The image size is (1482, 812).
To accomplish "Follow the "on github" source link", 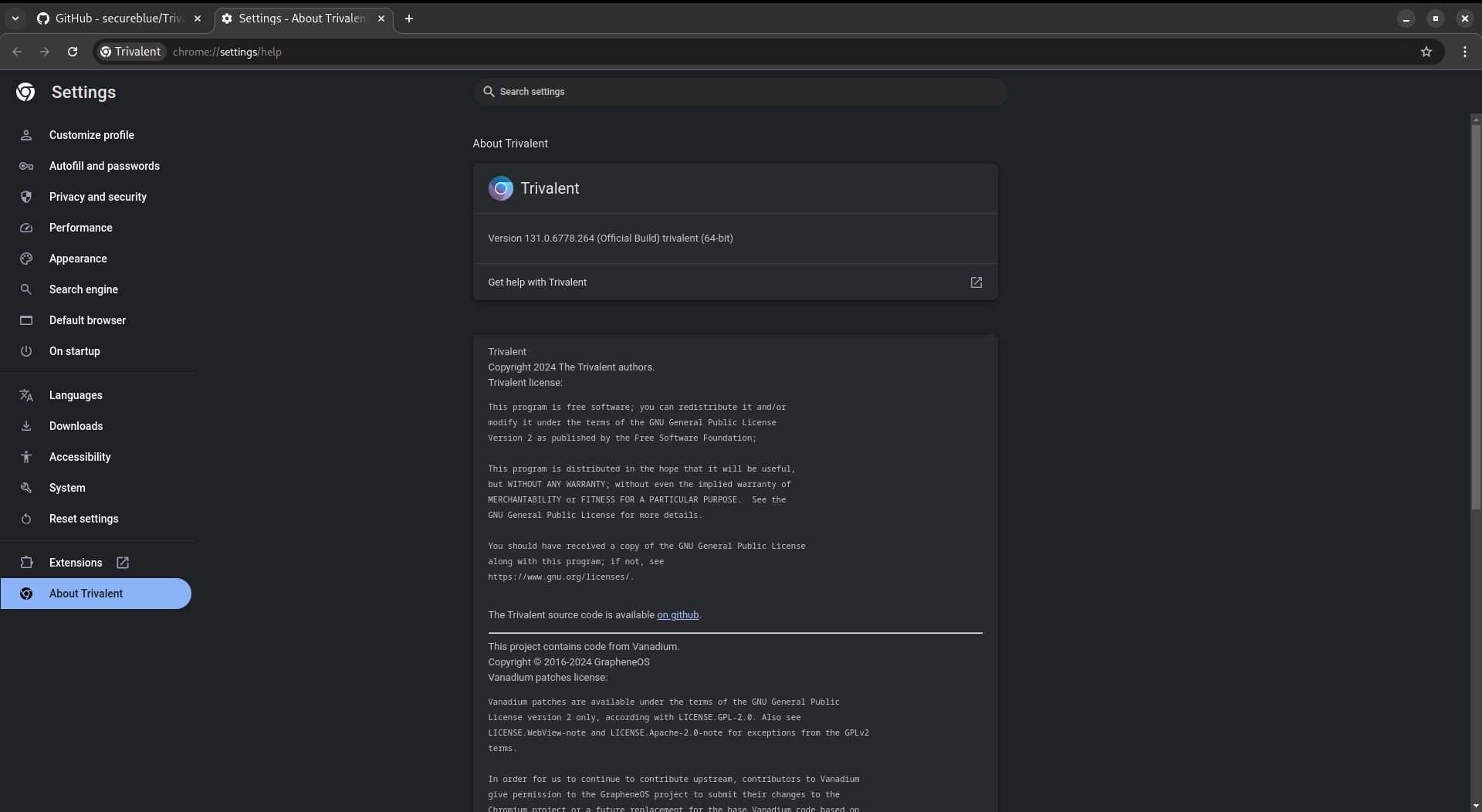I will (x=677, y=615).
